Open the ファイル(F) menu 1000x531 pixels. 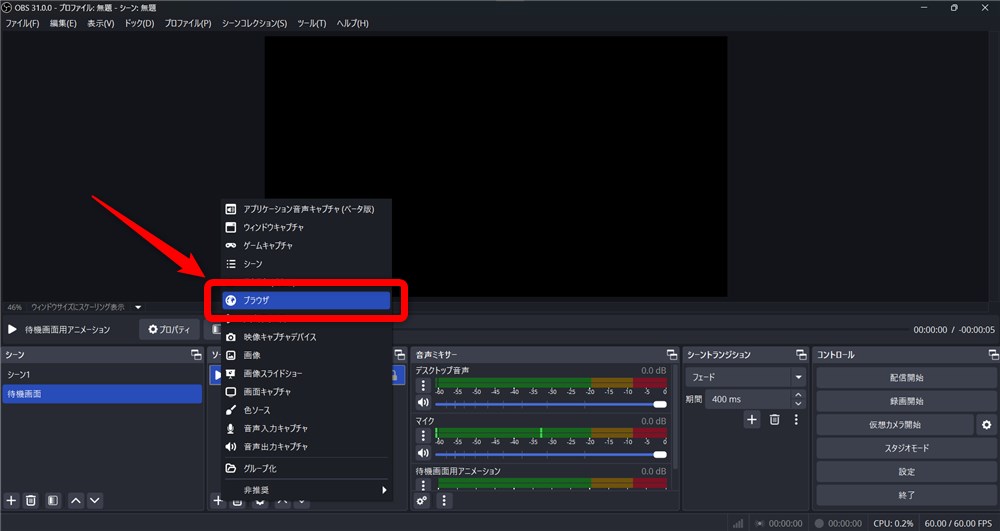[22, 24]
